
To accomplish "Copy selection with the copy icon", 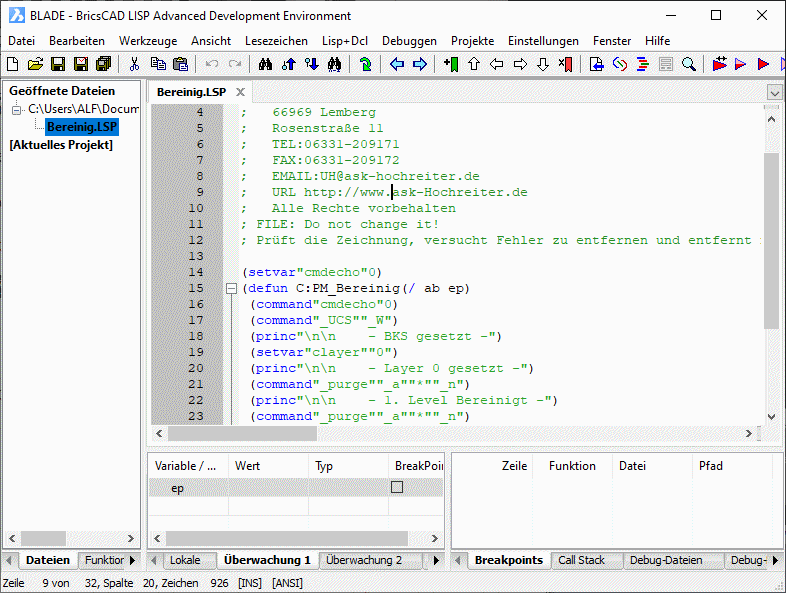I will tap(158, 64).
